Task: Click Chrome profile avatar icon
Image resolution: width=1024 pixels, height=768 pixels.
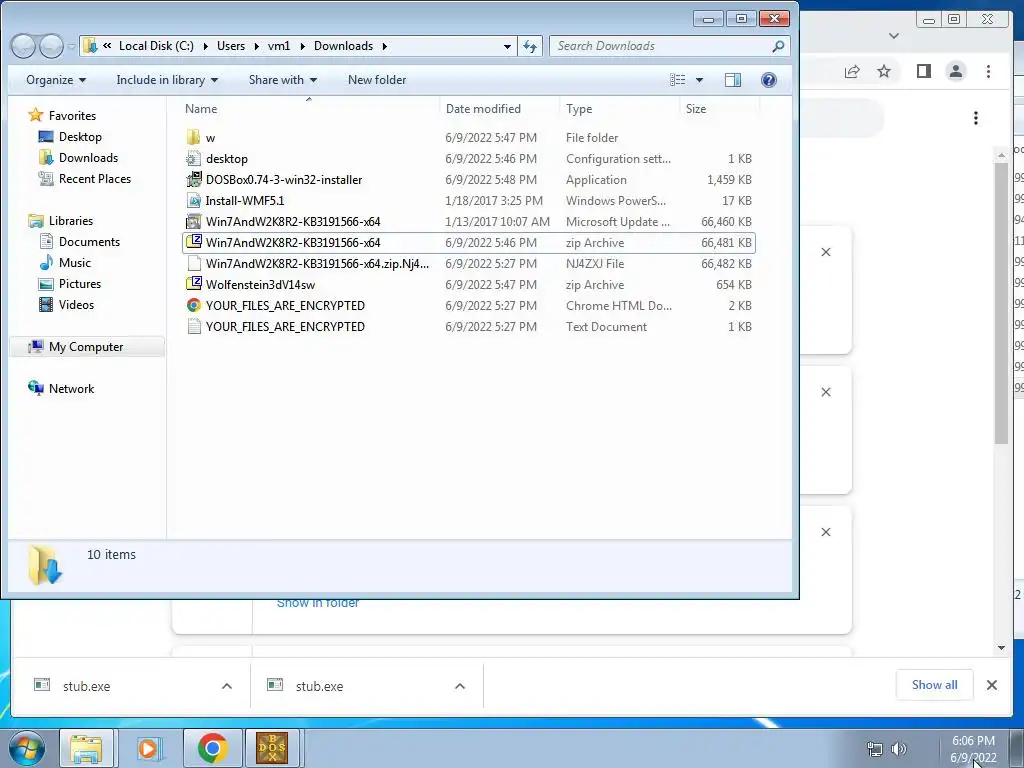Action: pos(955,71)
